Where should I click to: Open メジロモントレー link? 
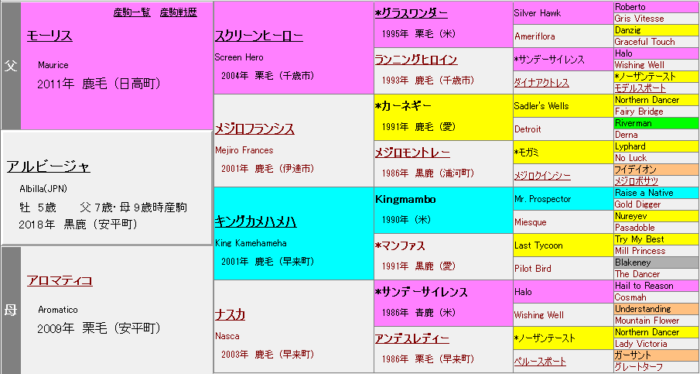[412, 153]
